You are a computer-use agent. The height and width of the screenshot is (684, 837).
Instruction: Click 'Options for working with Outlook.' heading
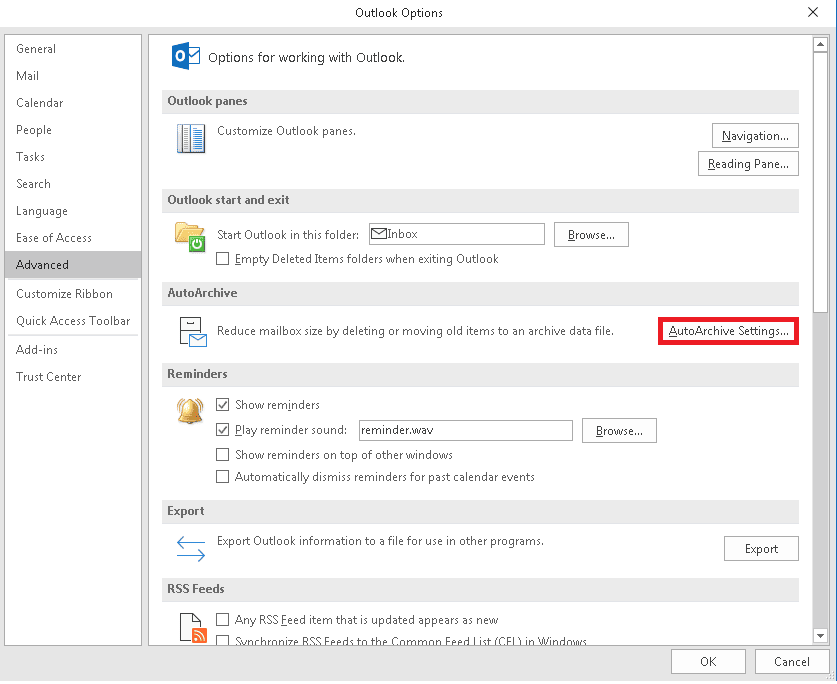pos(306,58)
